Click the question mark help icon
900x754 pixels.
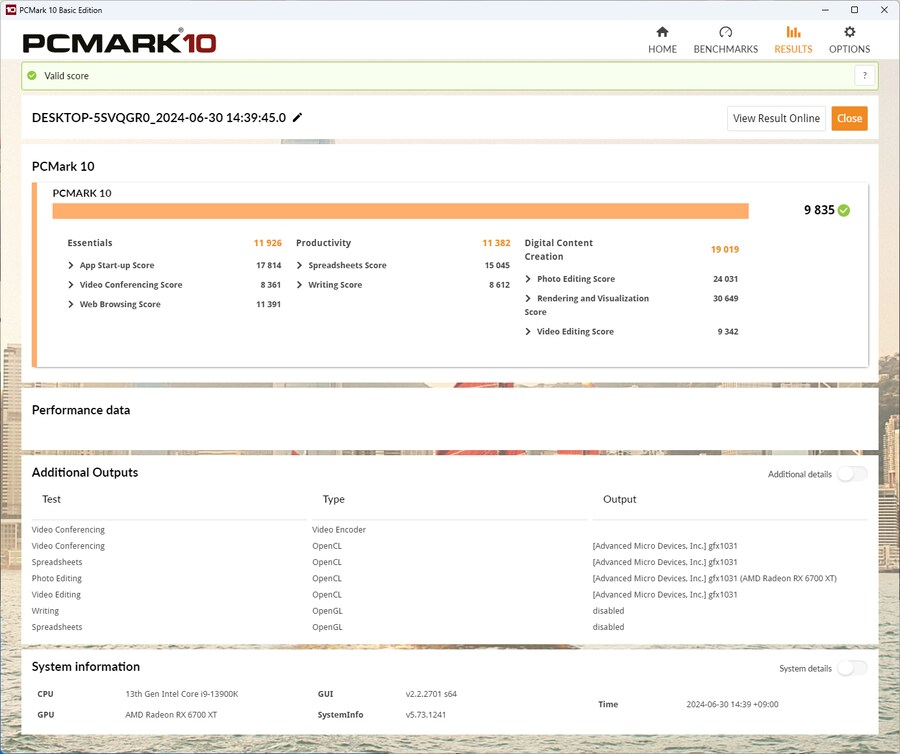tap(864, 76)
